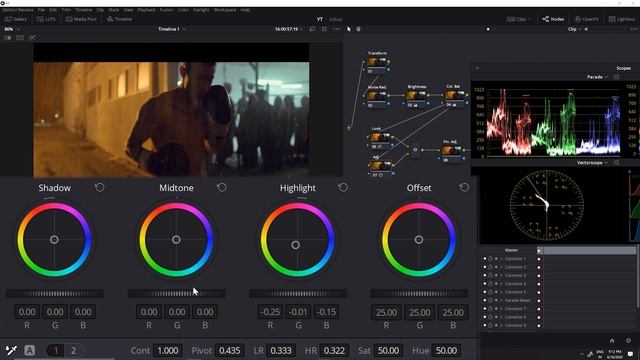Screen dimensions: 640x360
Task: Click the color picker eyedropper icon
Action: pos(11,350)
